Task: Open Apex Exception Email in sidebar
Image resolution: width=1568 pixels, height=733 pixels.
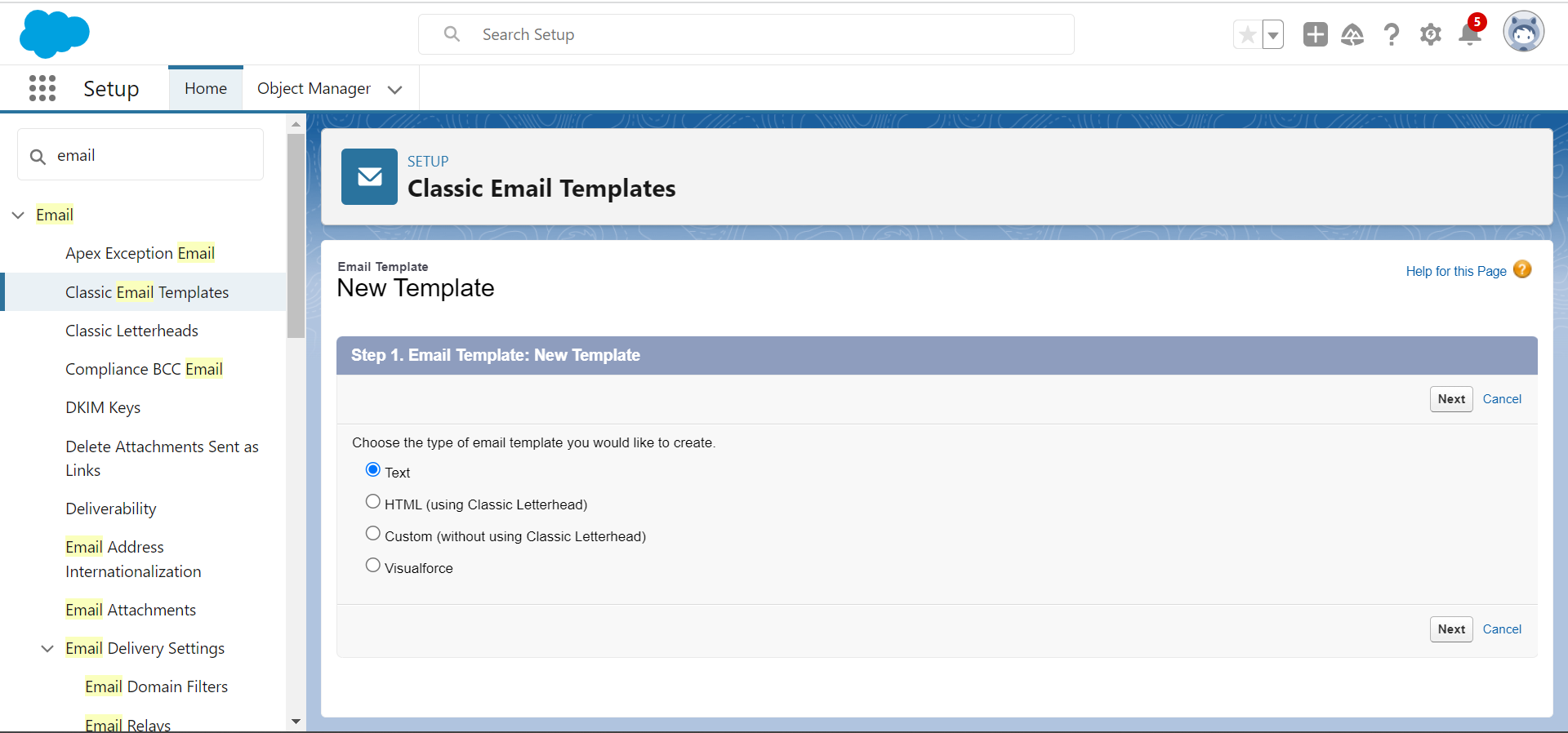Action: pos(140,253)
